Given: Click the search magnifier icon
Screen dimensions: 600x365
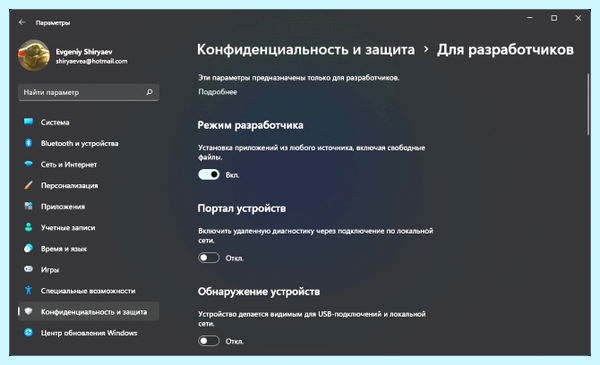Looking at the screenshot, I should 150,92.
